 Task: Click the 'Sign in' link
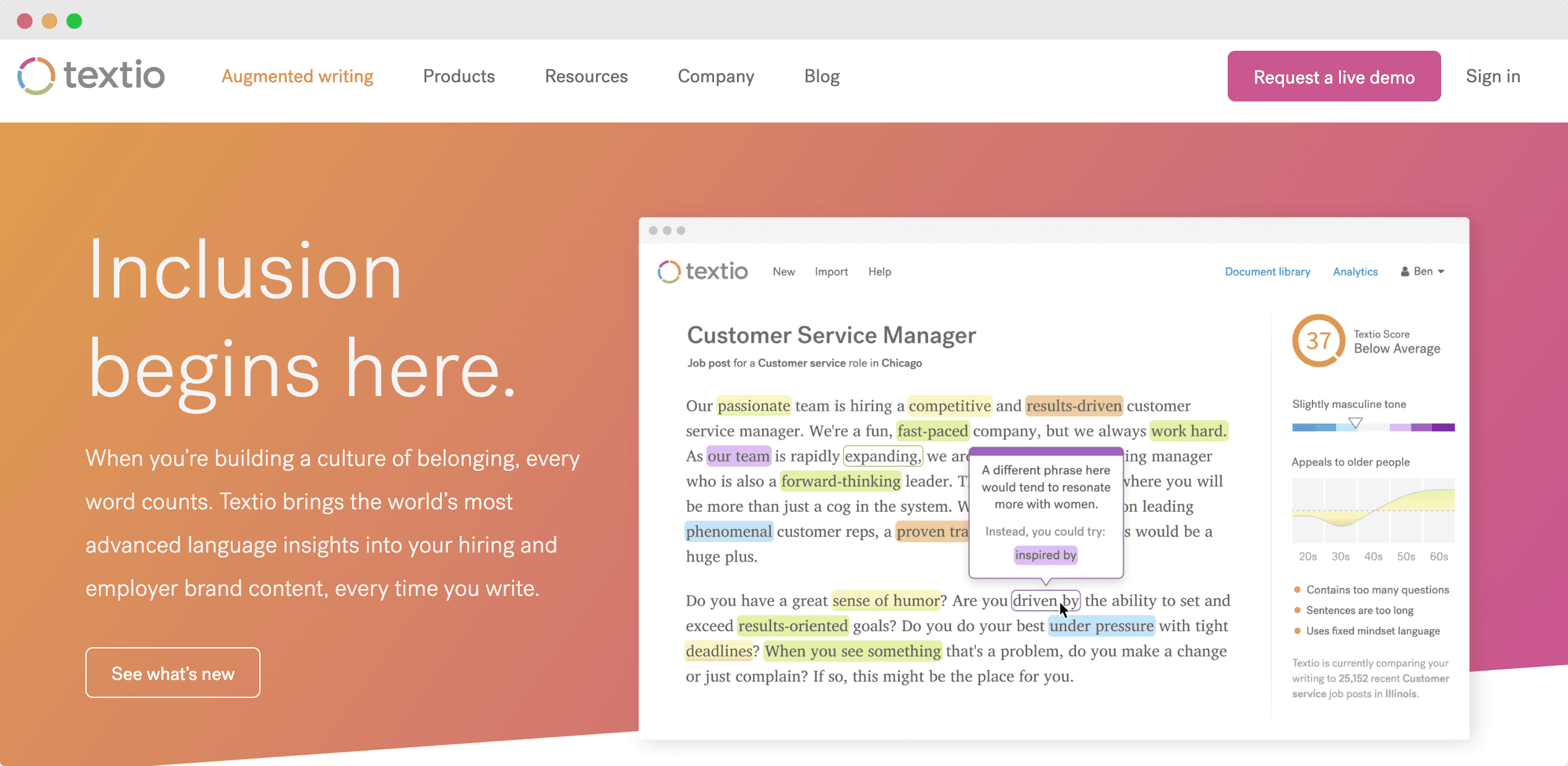pos(1493,76)
